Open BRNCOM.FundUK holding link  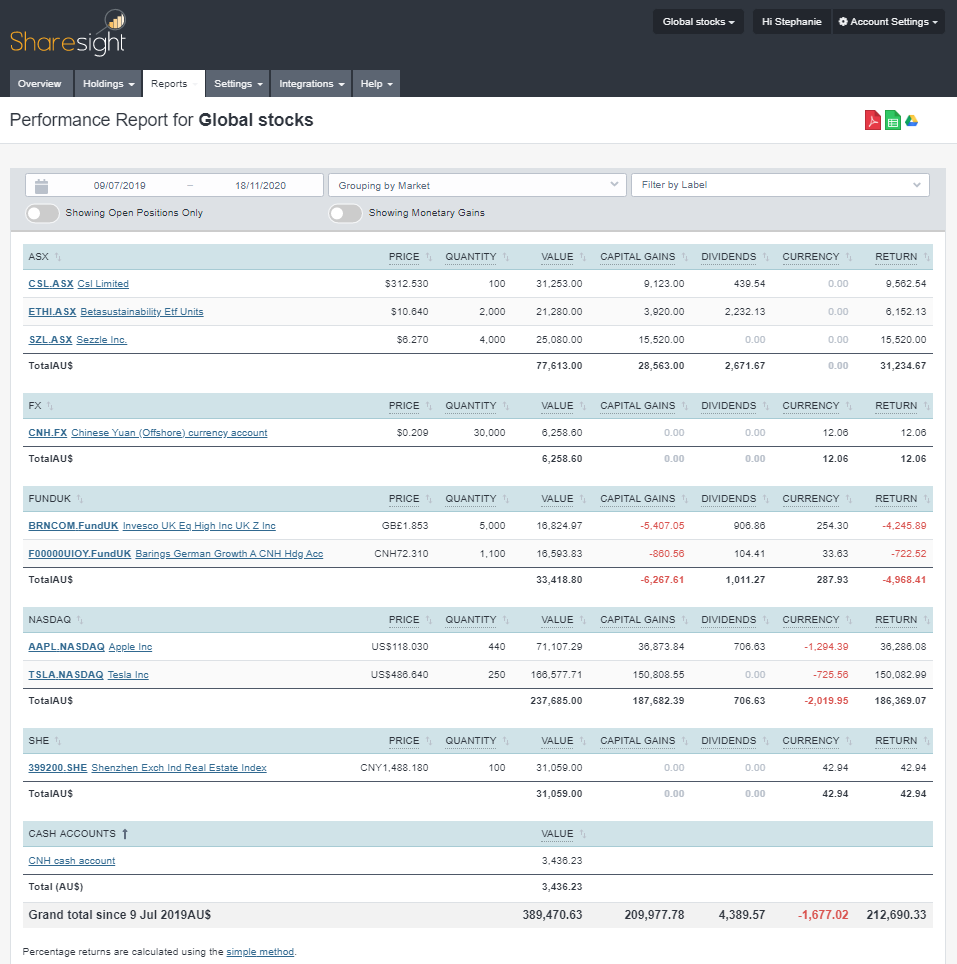click(x=73, y=526)
